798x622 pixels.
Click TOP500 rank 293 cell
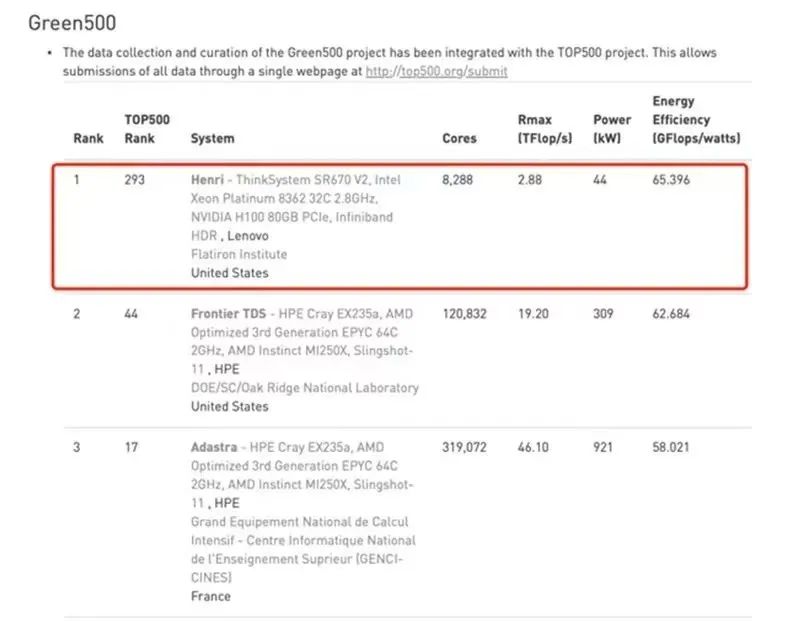point(134,180)
